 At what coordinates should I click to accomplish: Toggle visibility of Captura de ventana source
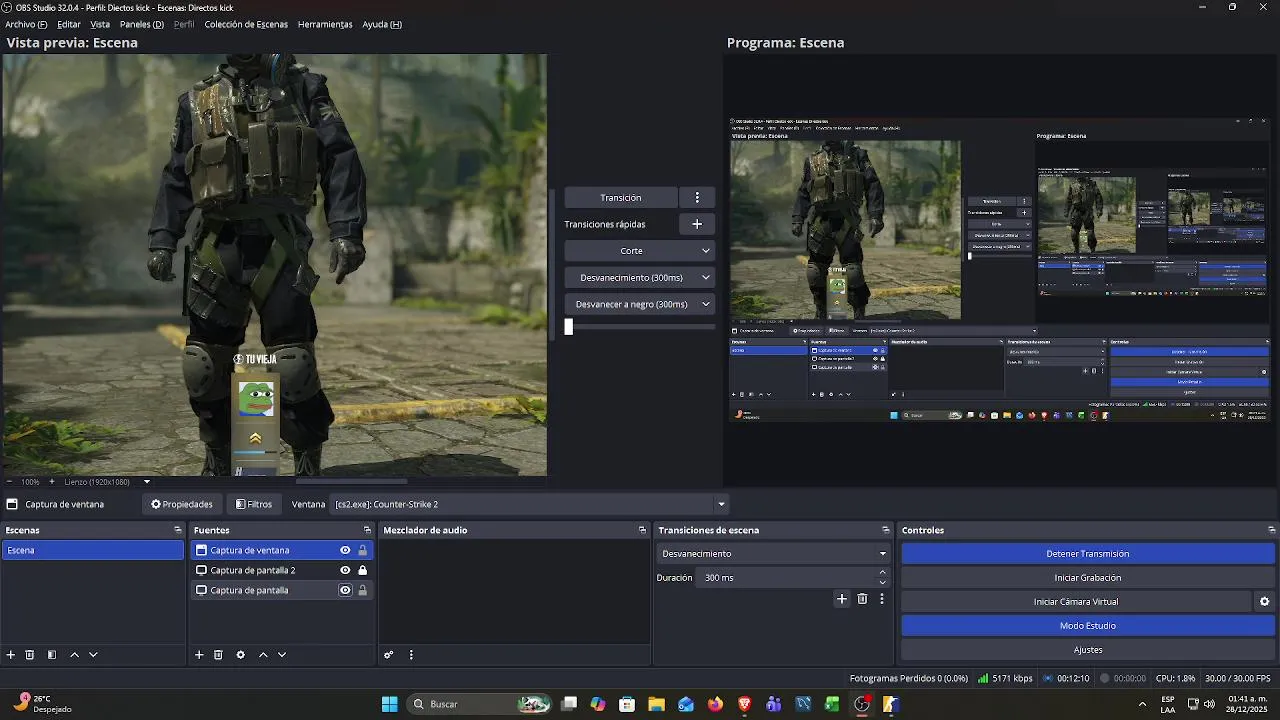point(345,550)
